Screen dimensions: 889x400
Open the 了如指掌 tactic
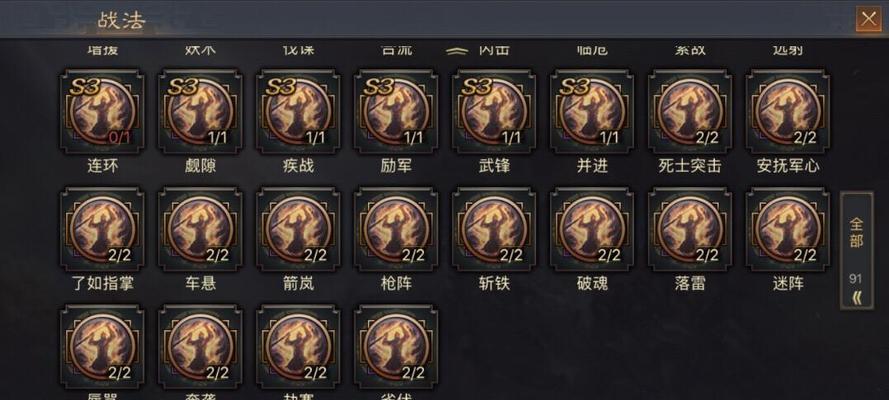[x=102, y=229]
